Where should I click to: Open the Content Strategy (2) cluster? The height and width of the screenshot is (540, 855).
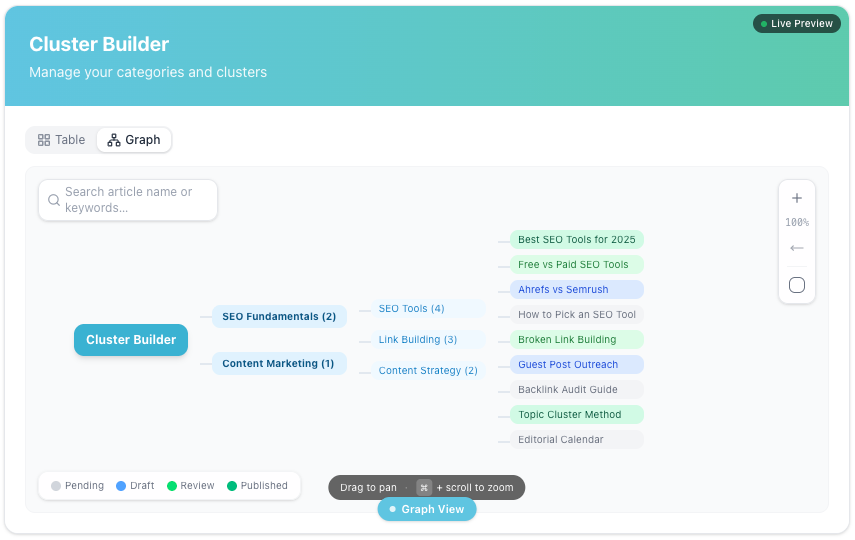[x=428, y=371]
